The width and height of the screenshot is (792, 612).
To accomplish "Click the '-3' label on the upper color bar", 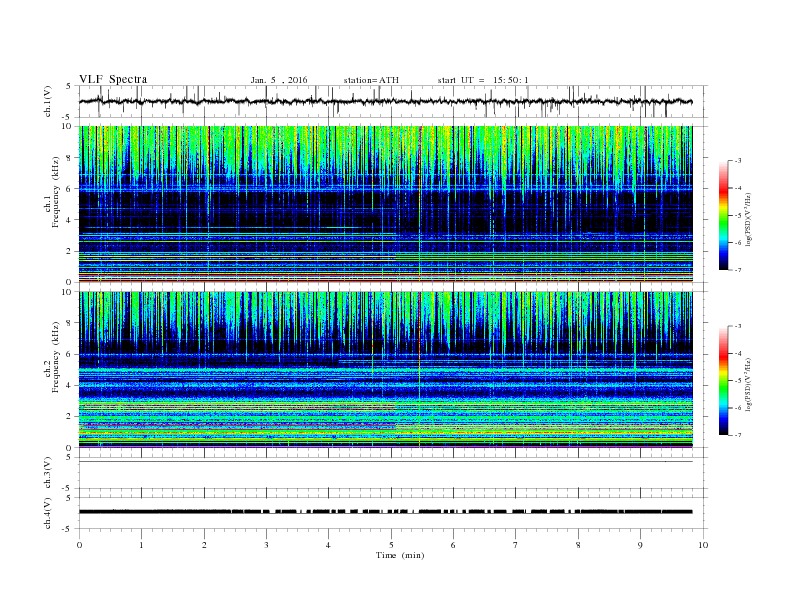I will click(x=737, y=161).
